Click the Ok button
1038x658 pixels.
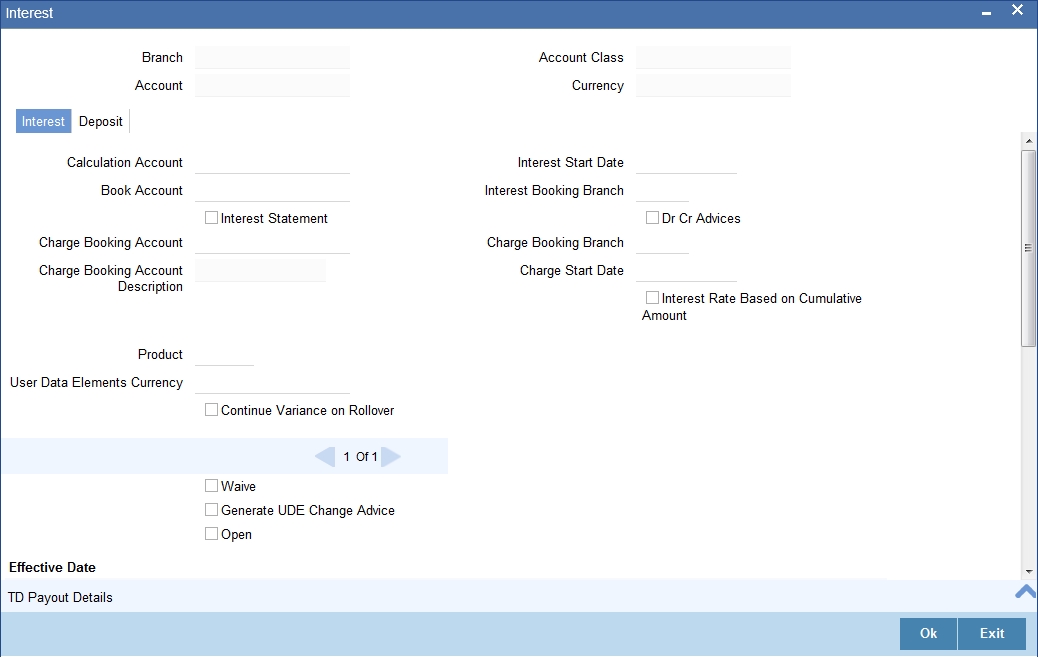click(x=926, y=633)
